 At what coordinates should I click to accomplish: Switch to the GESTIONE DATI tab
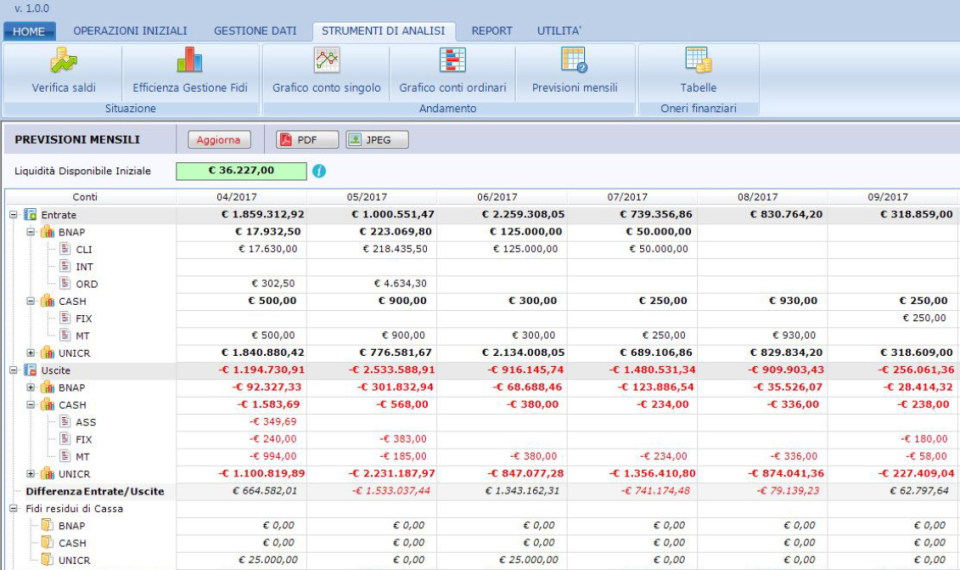[255, 31]
